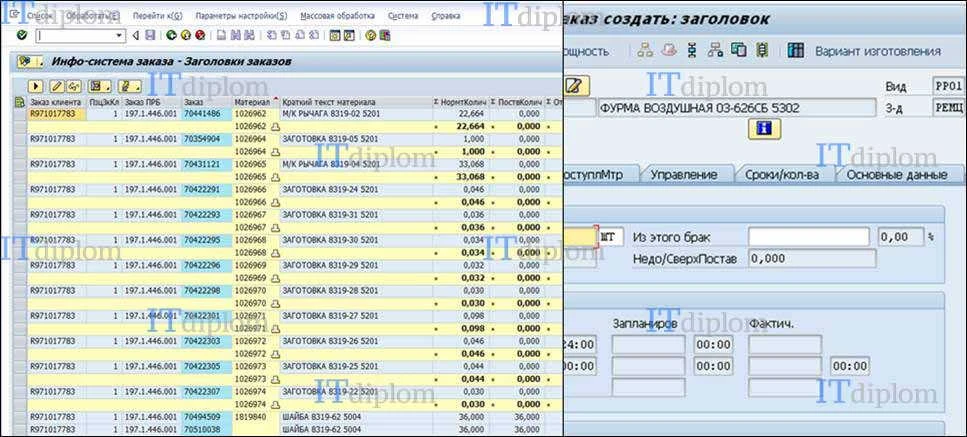
Task: Click the Из этого брак input field
Action: pos(809,237)
